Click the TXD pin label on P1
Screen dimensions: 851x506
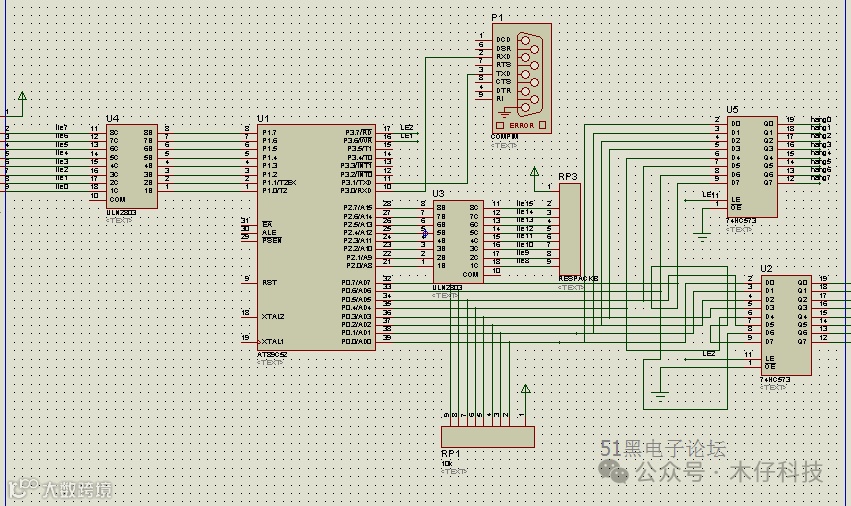[x=503, y=73]
